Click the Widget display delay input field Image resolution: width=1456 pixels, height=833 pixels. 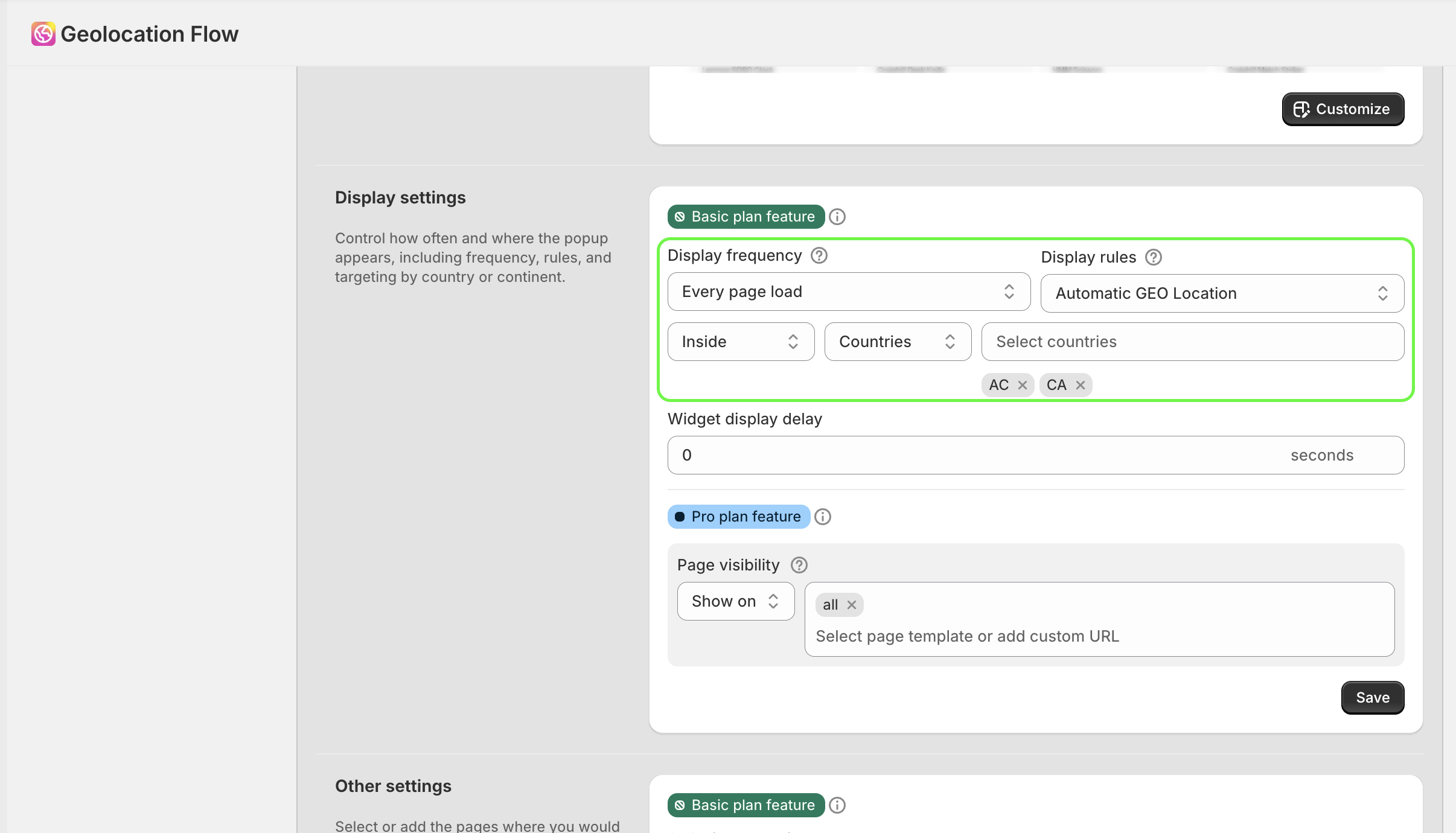pyautogui.click(x=966, y=455)
